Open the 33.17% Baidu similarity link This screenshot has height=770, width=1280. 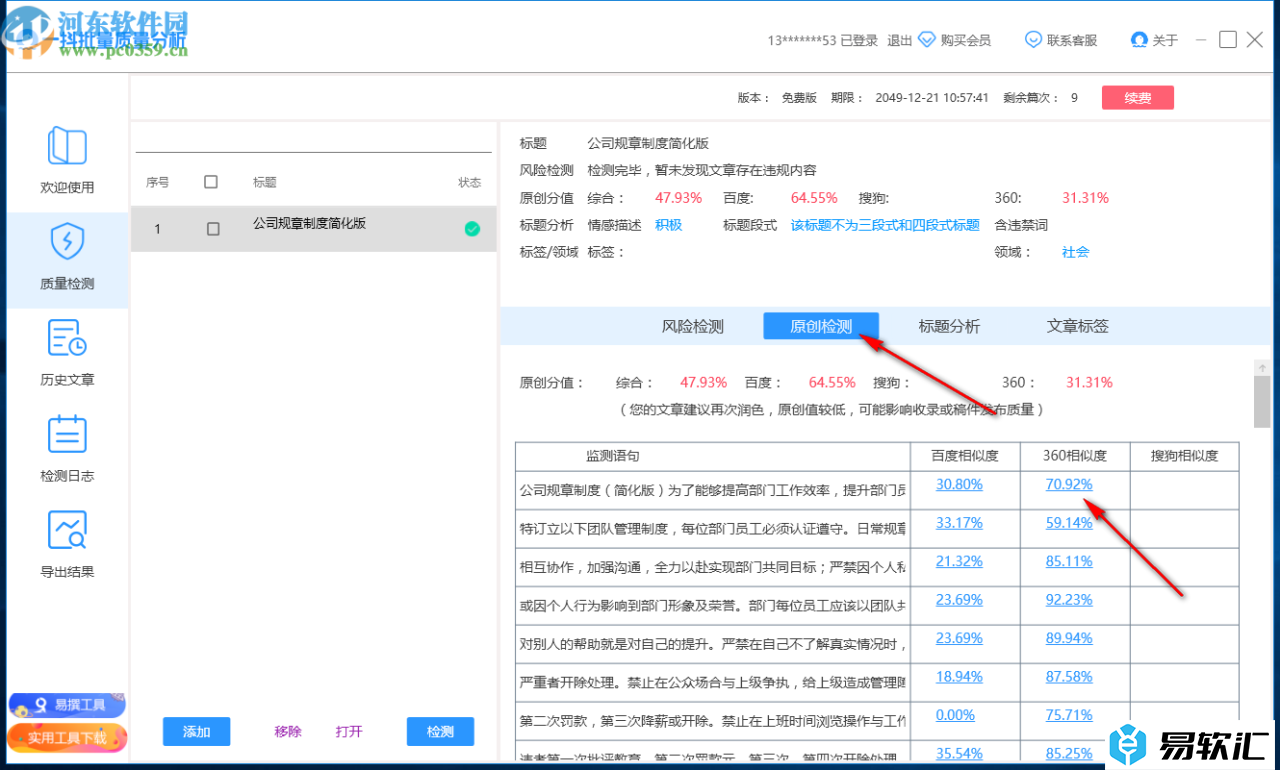click(959, 522)
